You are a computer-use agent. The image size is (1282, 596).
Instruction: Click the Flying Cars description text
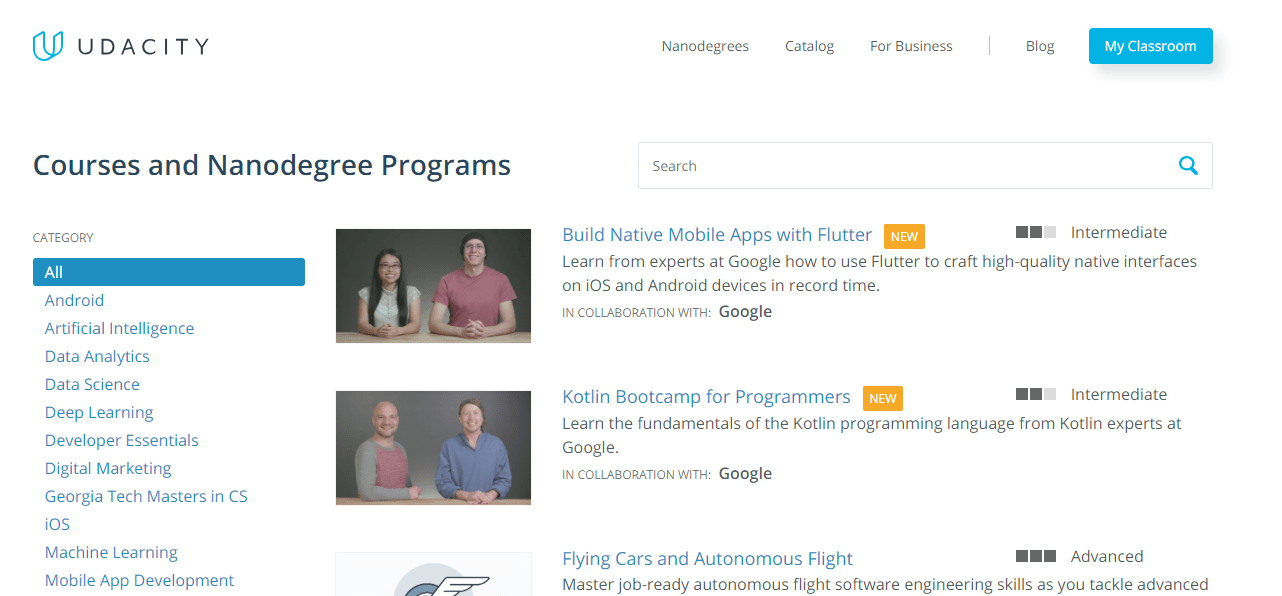click(885, 584)
